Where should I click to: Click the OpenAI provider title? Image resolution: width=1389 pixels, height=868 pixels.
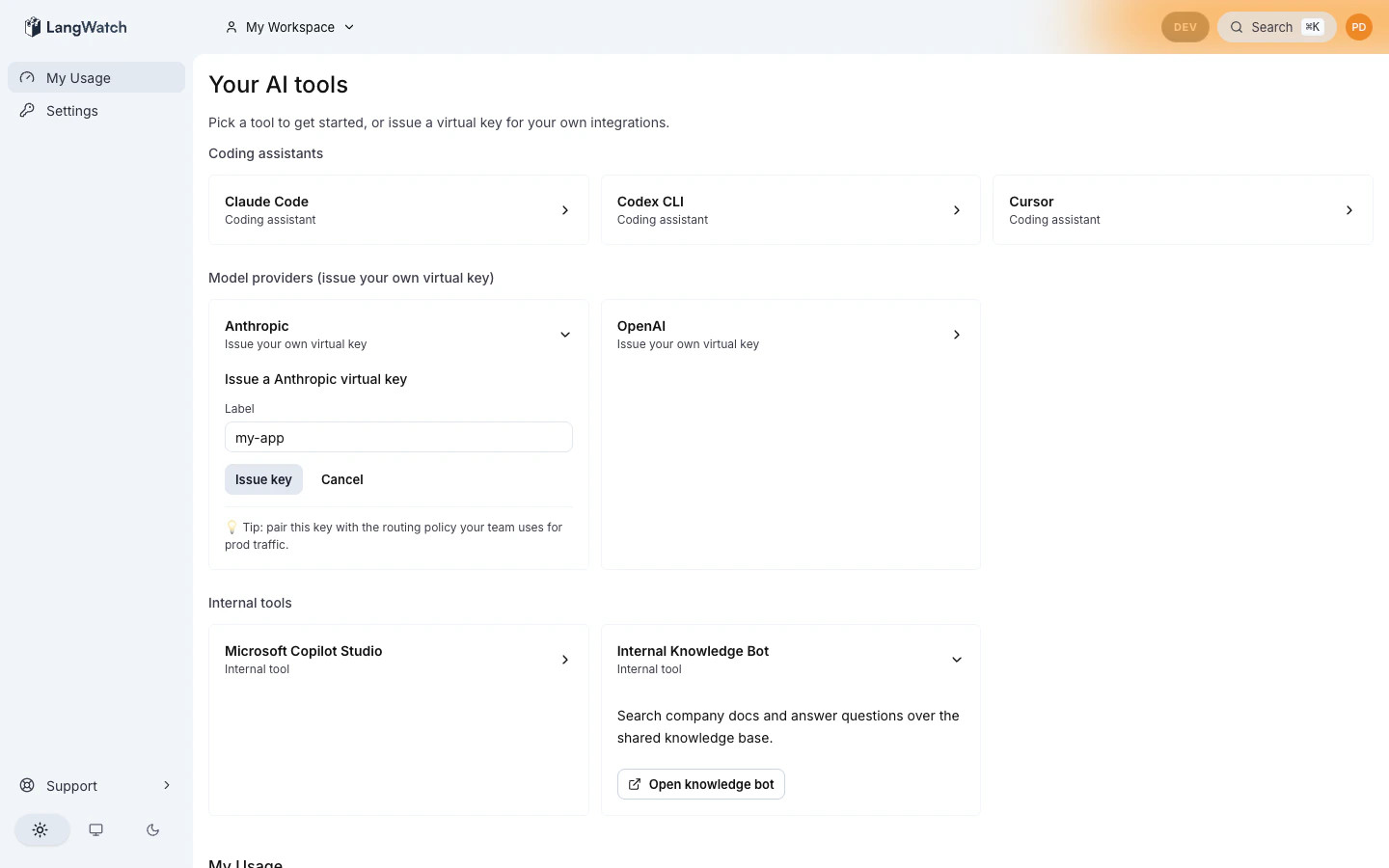[641, 326]
